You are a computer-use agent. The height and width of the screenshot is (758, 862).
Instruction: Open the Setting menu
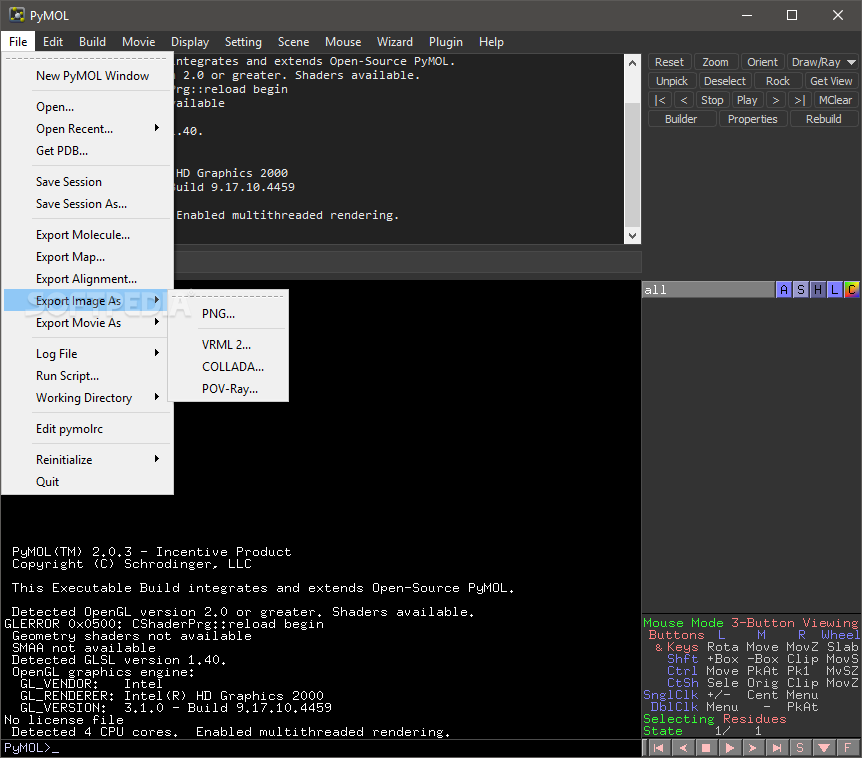(x=243, y=42)
